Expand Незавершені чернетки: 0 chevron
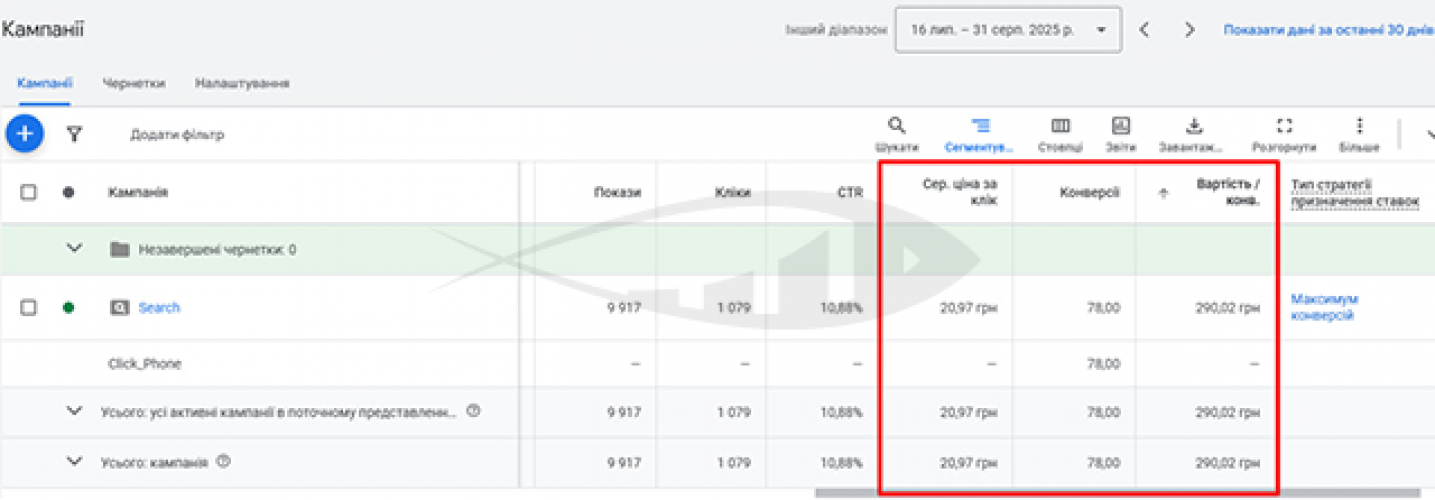1435x500 pixels. click(x=74, y=249)
